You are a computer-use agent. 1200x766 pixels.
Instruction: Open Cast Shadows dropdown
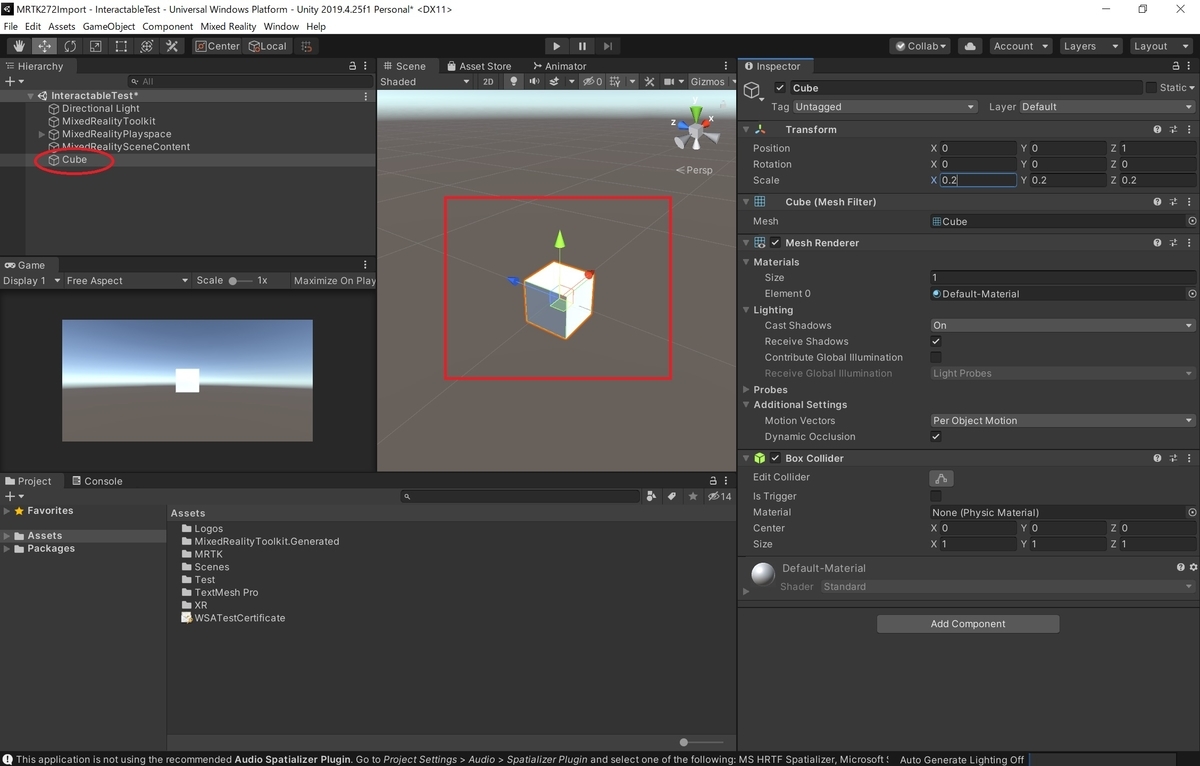(1062, 325)
